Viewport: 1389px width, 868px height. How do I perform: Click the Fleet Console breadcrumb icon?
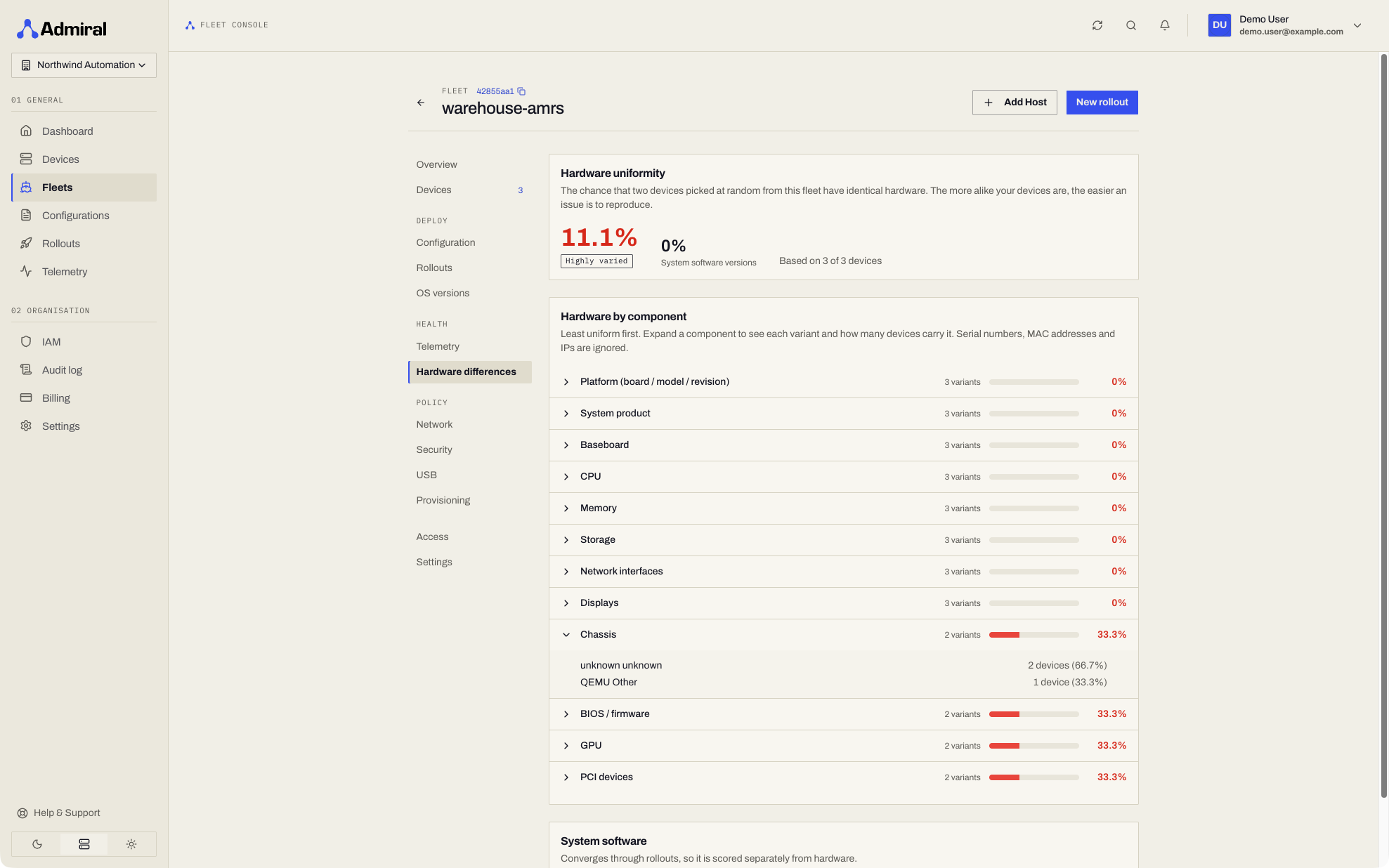(x=190, y=25)
